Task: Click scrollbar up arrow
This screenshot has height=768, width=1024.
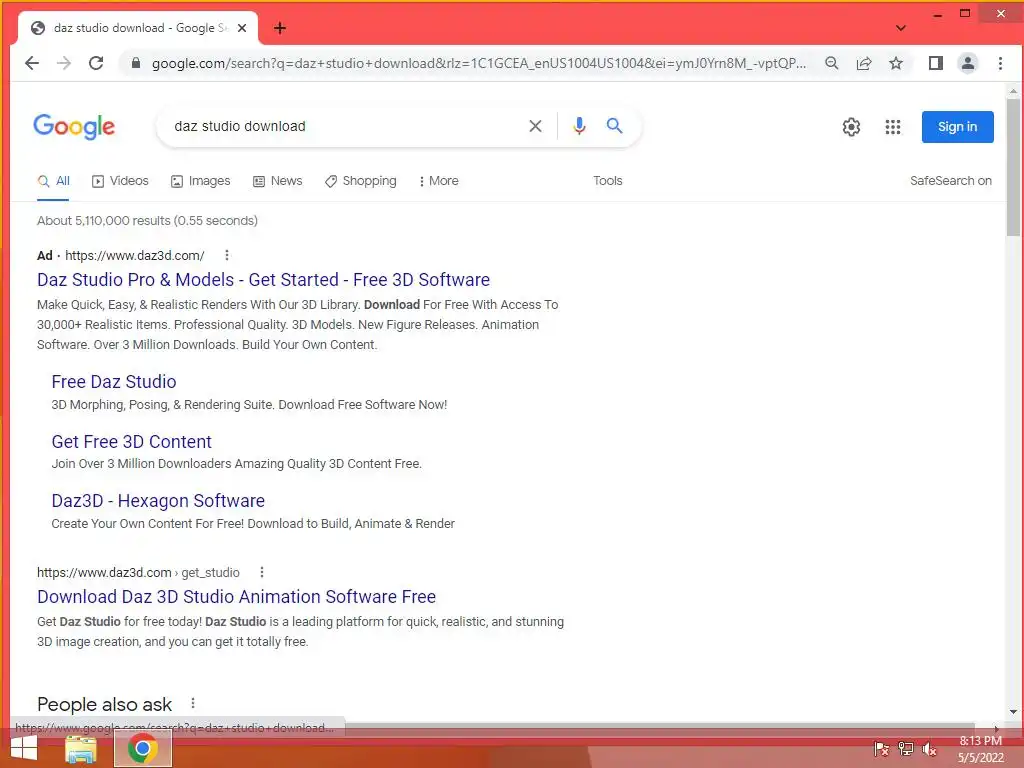Action: 1013,91
